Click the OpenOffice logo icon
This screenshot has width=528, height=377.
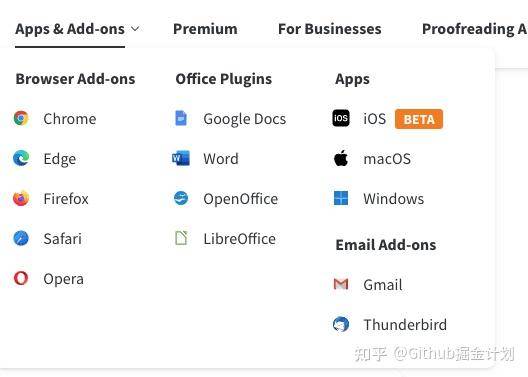coord(181,198)
